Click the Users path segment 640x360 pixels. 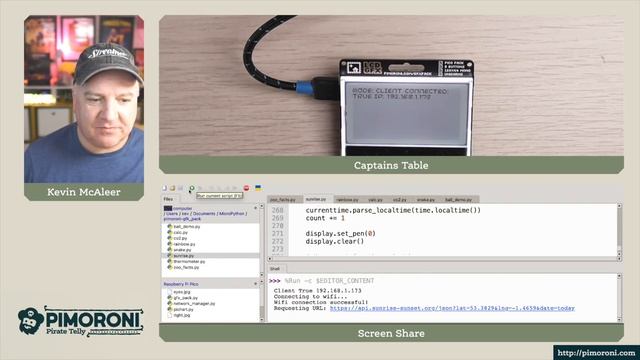pos(172,213)
